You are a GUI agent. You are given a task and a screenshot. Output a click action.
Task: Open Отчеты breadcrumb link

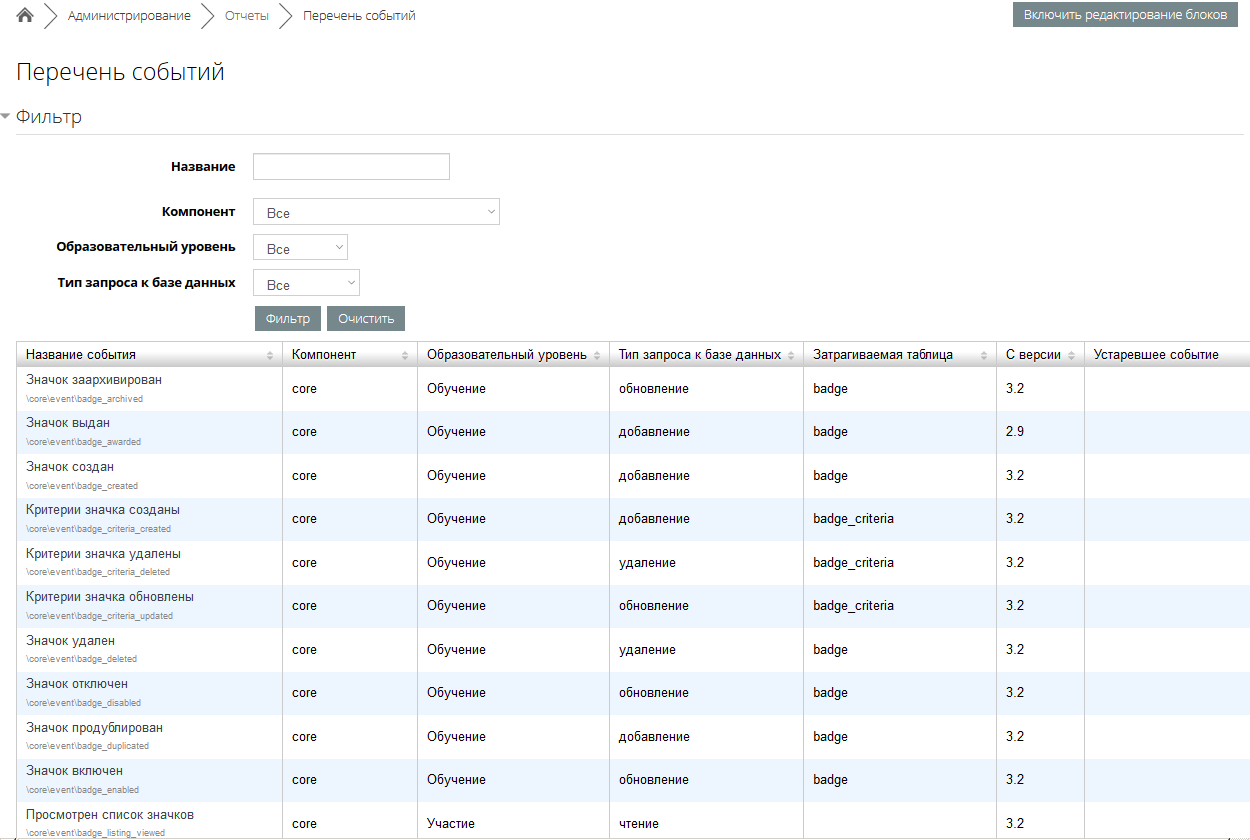click(x=246, y=16)
